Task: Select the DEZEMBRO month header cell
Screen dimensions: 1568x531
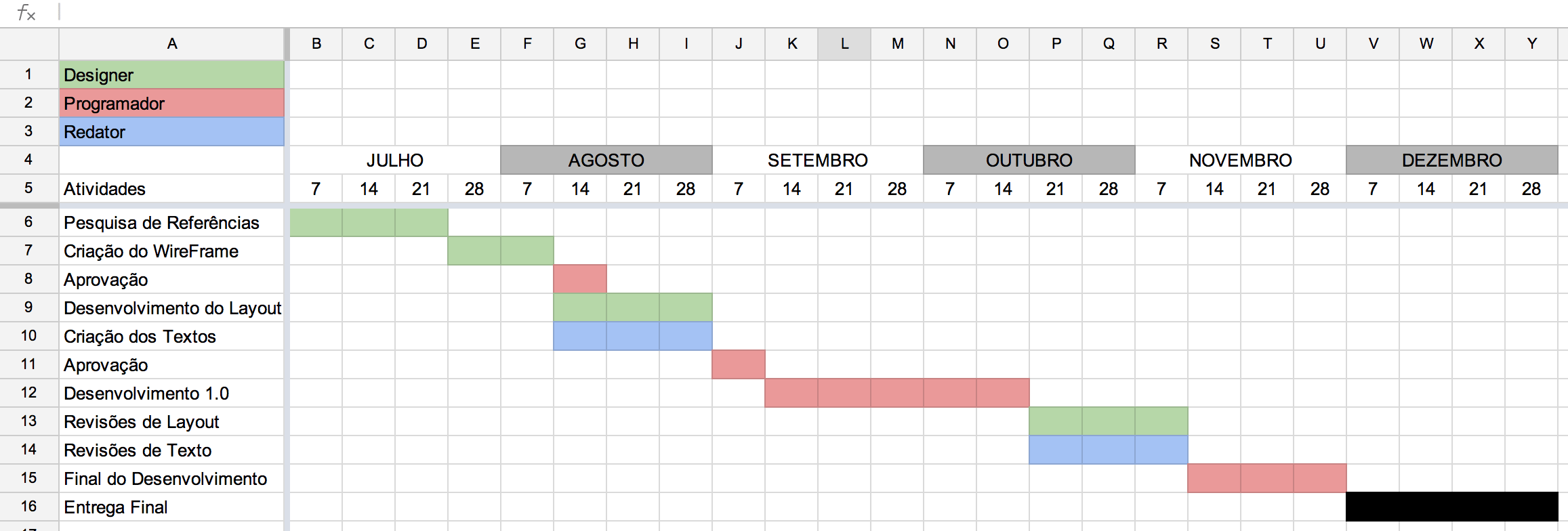Action: 1451,161
